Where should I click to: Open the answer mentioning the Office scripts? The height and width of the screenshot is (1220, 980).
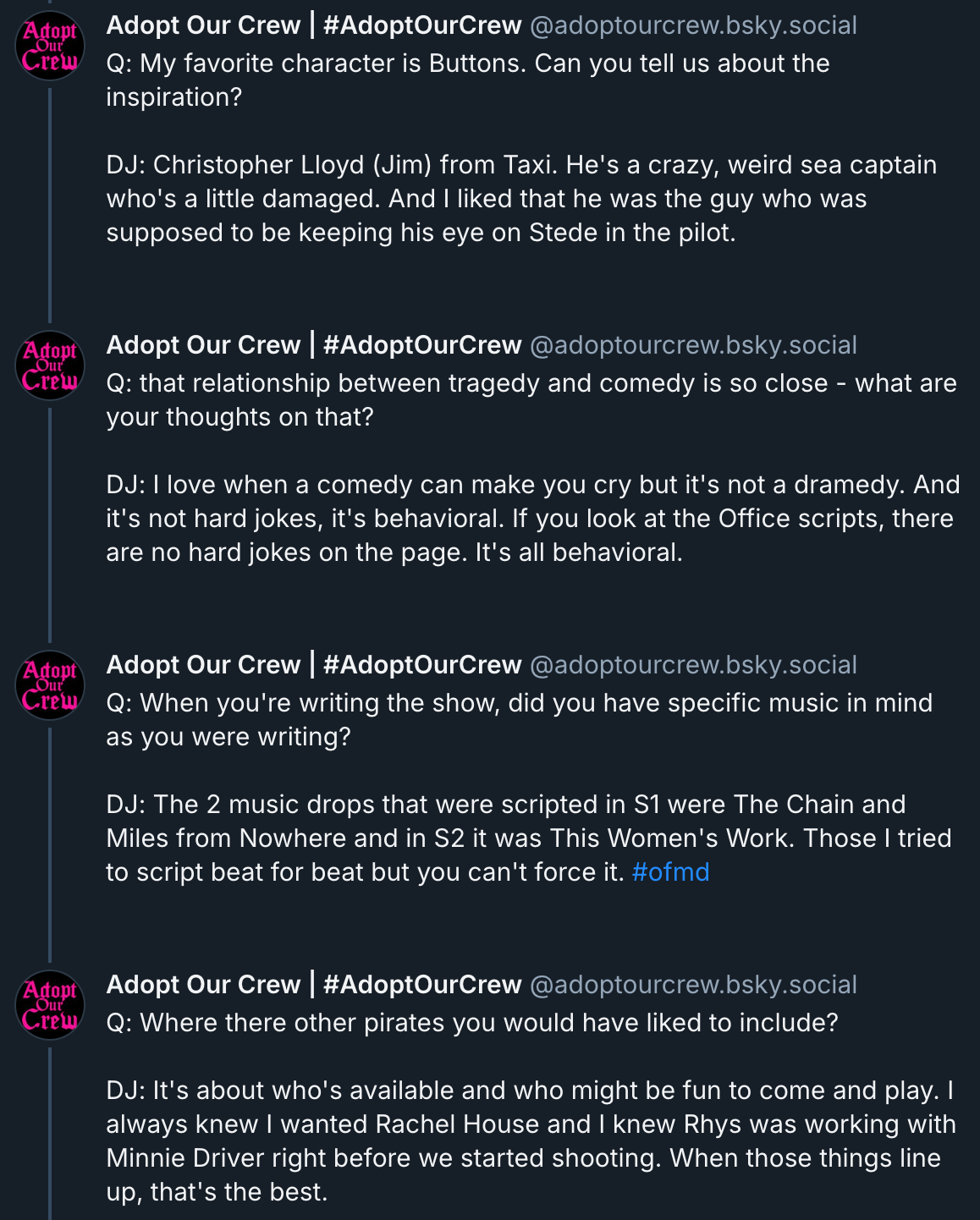point(531,519)
